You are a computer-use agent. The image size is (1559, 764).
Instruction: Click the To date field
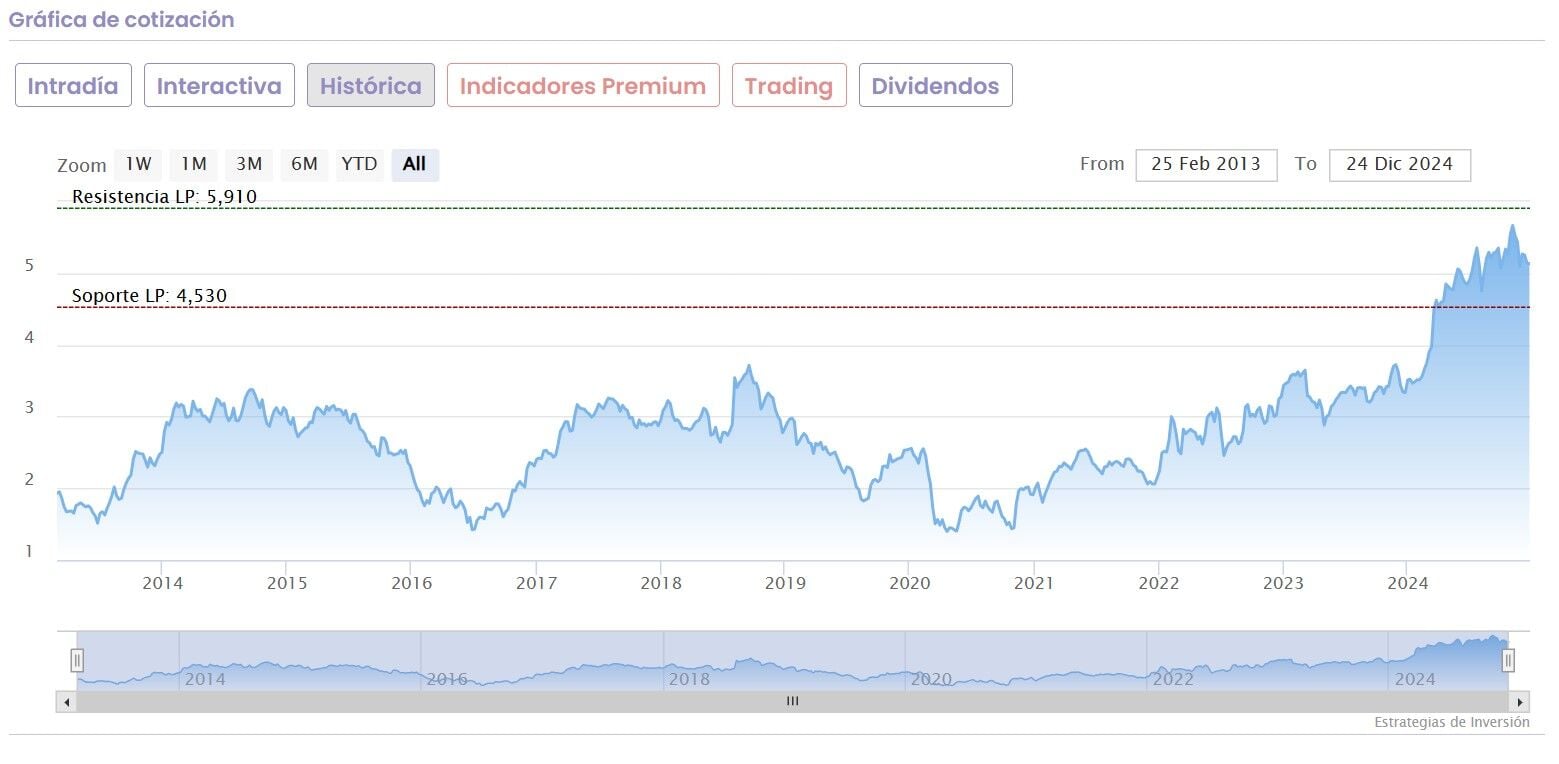[1399, 164]
